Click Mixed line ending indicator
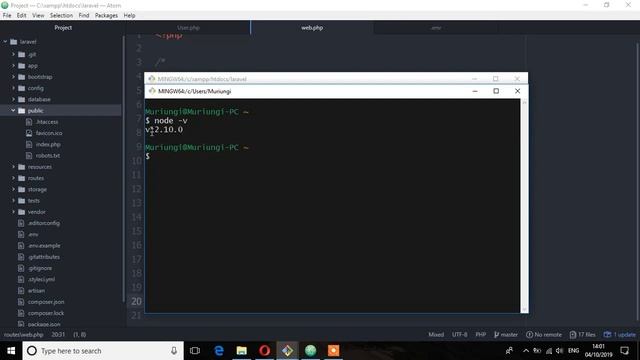The width and height of the screenshot is (640, 360). (x=436, y=335)
